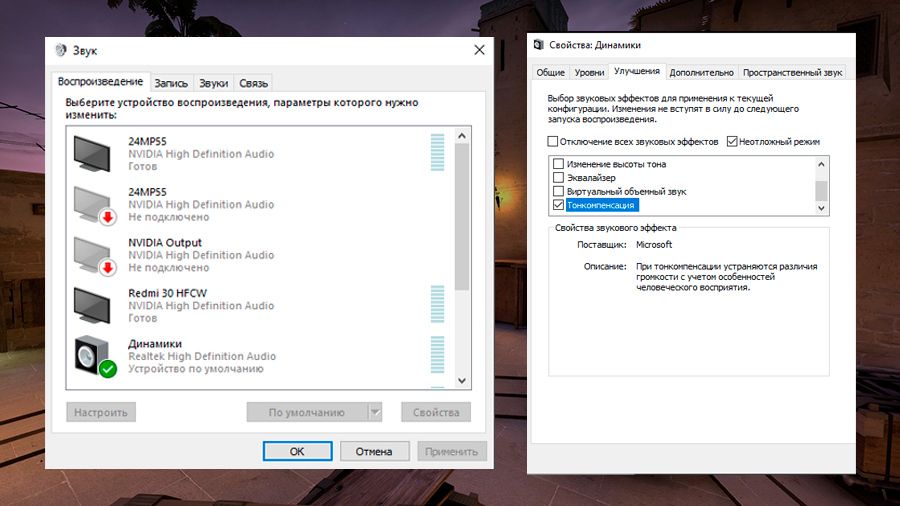Image resolution: width=900 pixels, height=506 pixels.
Task: Select the first 24MP55 monitor device icon
Action: 94,153
